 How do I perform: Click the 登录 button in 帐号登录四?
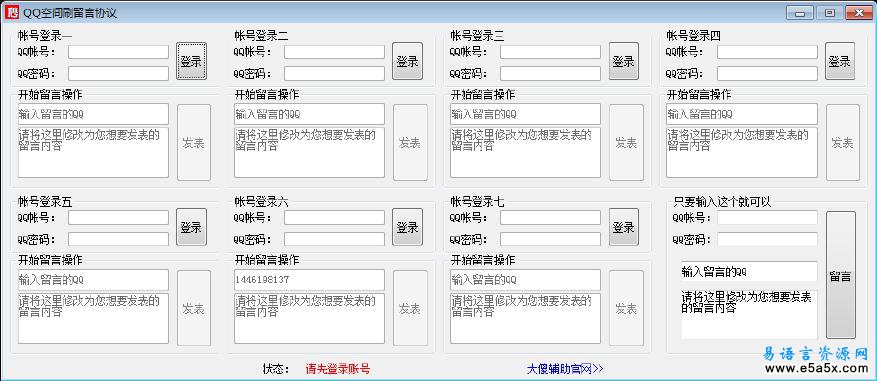(x=840, y=61)
